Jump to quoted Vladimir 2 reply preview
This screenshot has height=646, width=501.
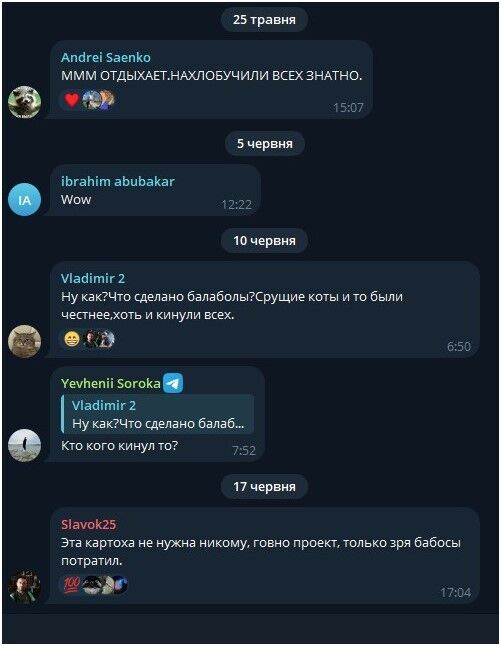point(157,414)
